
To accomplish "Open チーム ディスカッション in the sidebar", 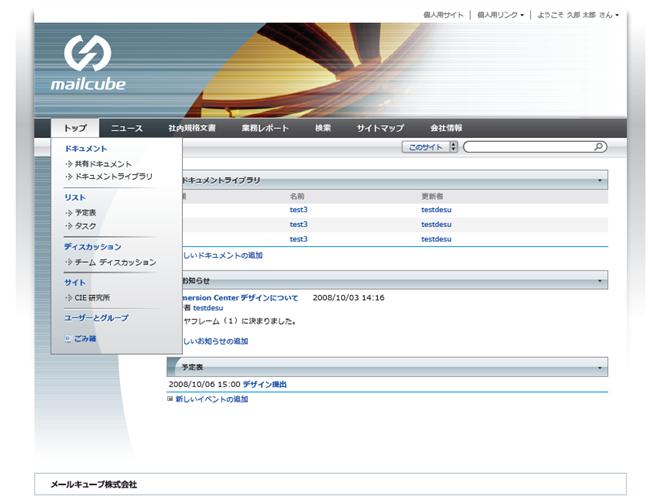I will tap(115, 263).
